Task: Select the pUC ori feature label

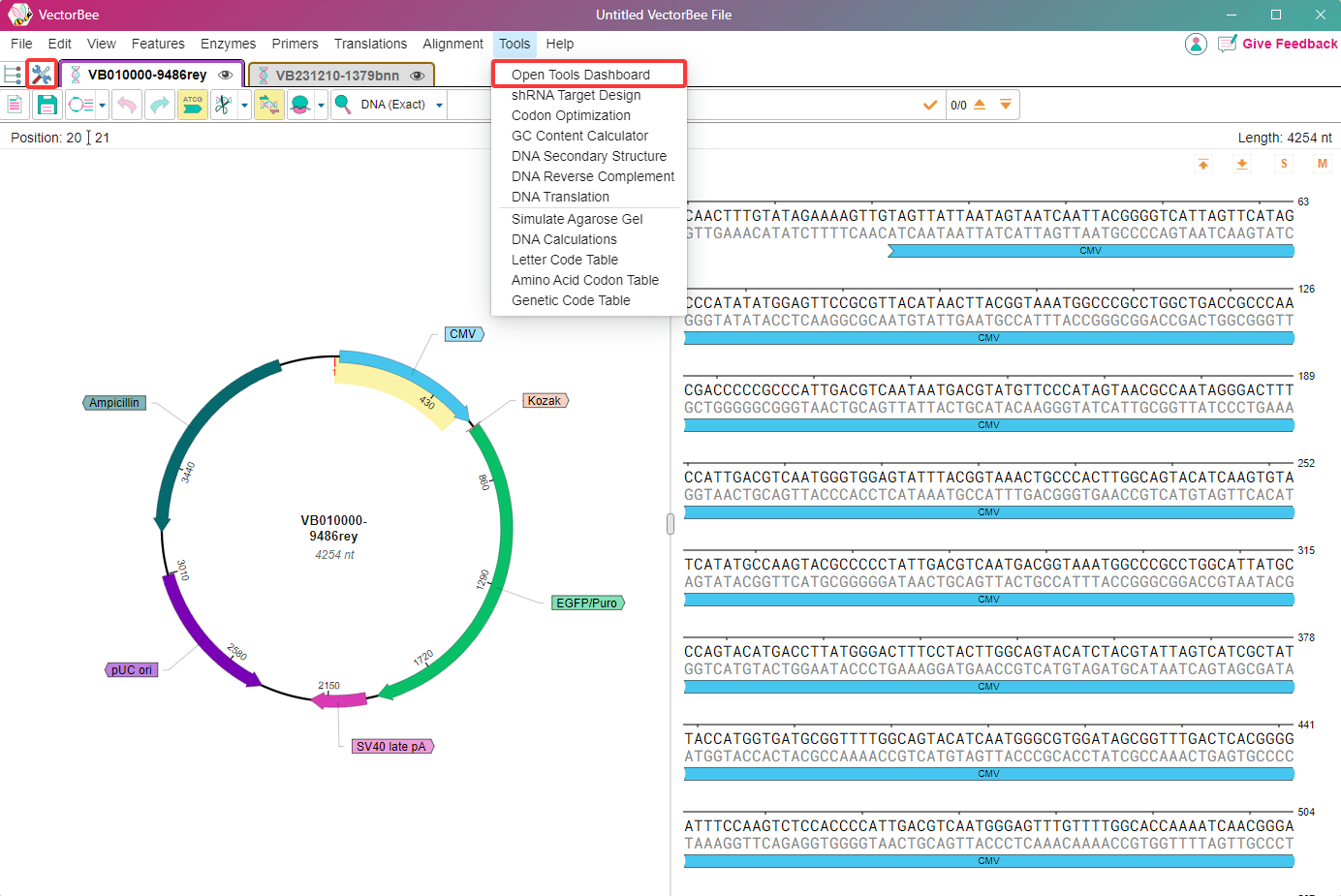Action: (131, 669)
